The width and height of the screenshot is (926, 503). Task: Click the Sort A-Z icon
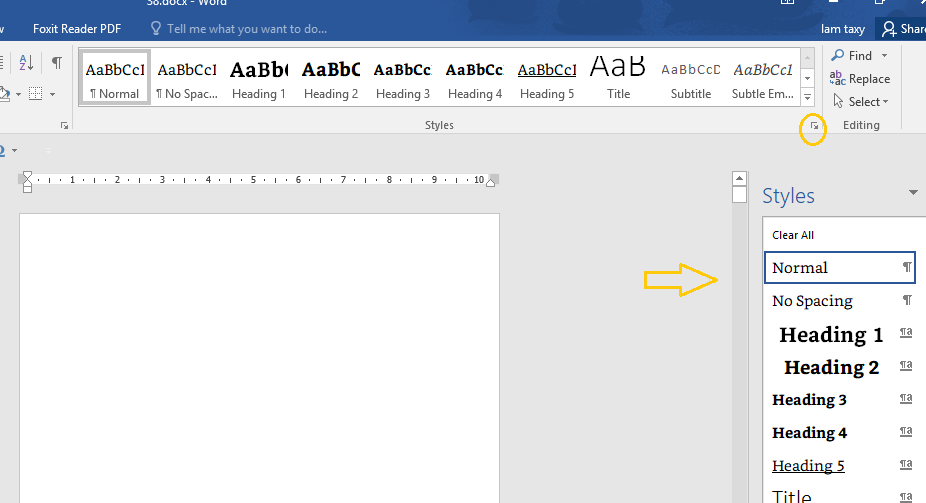point(26,63)
